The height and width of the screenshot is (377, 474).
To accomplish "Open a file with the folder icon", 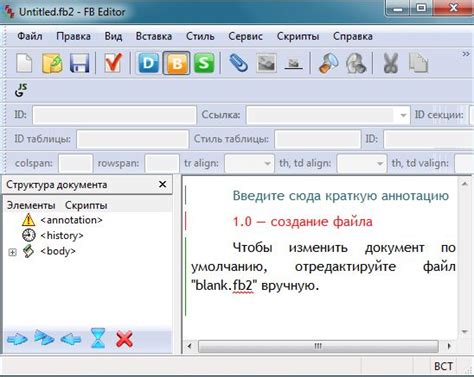I will pyautogui.click(x=52, y=63).
